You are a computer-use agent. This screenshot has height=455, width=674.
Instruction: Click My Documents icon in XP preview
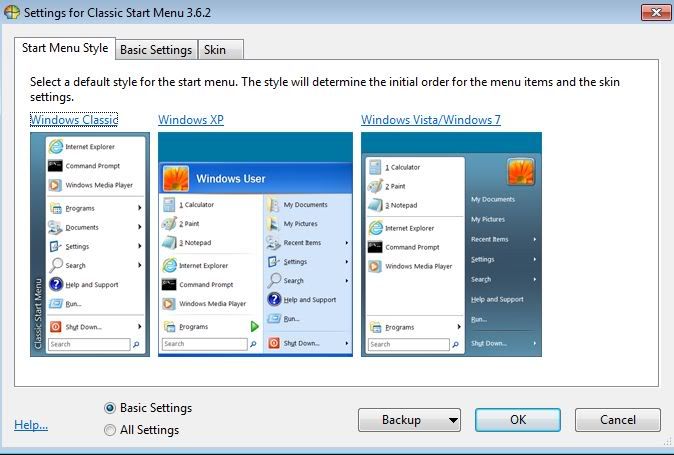pyautogui.click(x=273, y=205)
